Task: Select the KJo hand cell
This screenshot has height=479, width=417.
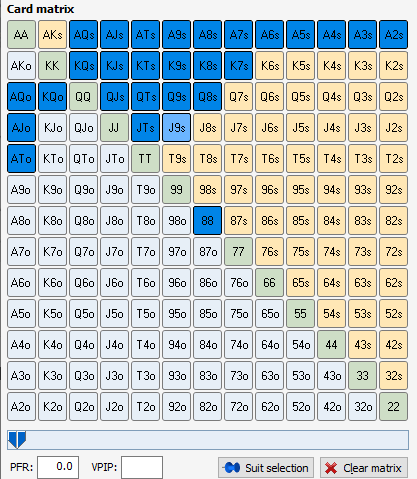Action: pos(52,128)
